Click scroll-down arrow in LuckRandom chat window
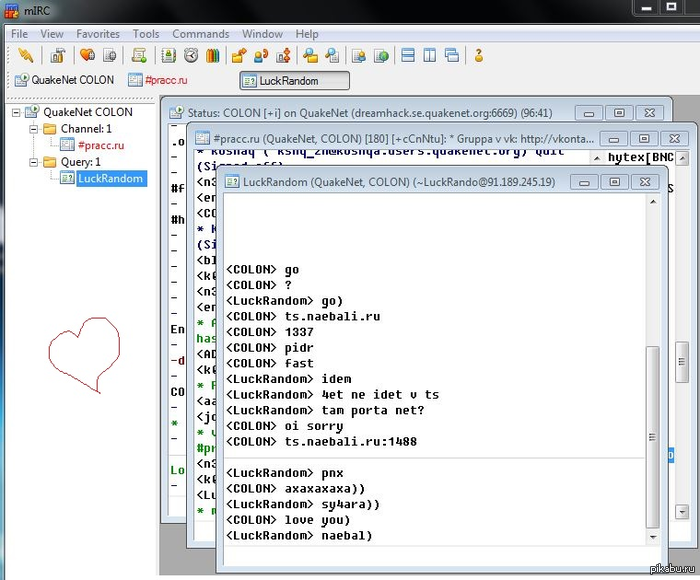 (x=653, y=537)
